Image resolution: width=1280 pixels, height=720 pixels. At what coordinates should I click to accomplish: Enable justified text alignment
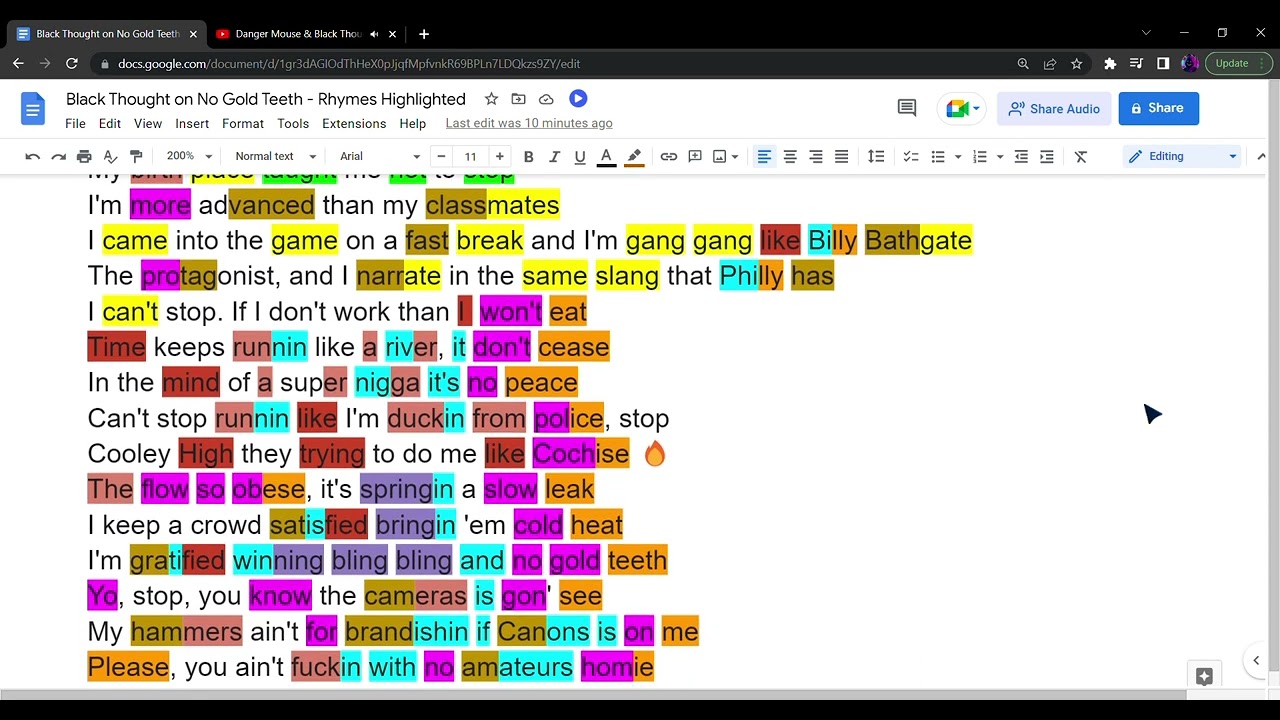pyautogui.click(x=842, y=156)
